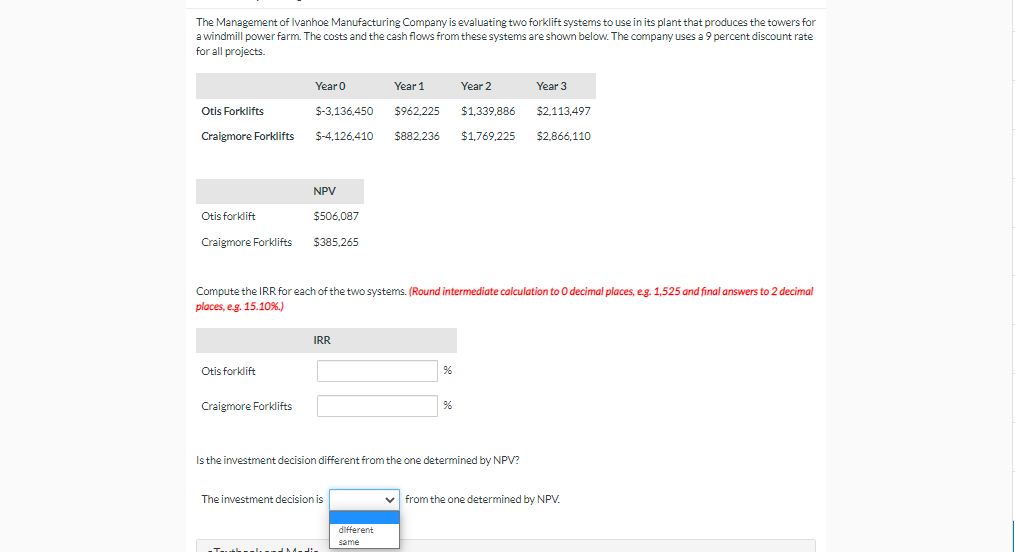Viewport: 1015px width, 552px height.
Task: Open the eTextbook and Media section
Action: 262,549
